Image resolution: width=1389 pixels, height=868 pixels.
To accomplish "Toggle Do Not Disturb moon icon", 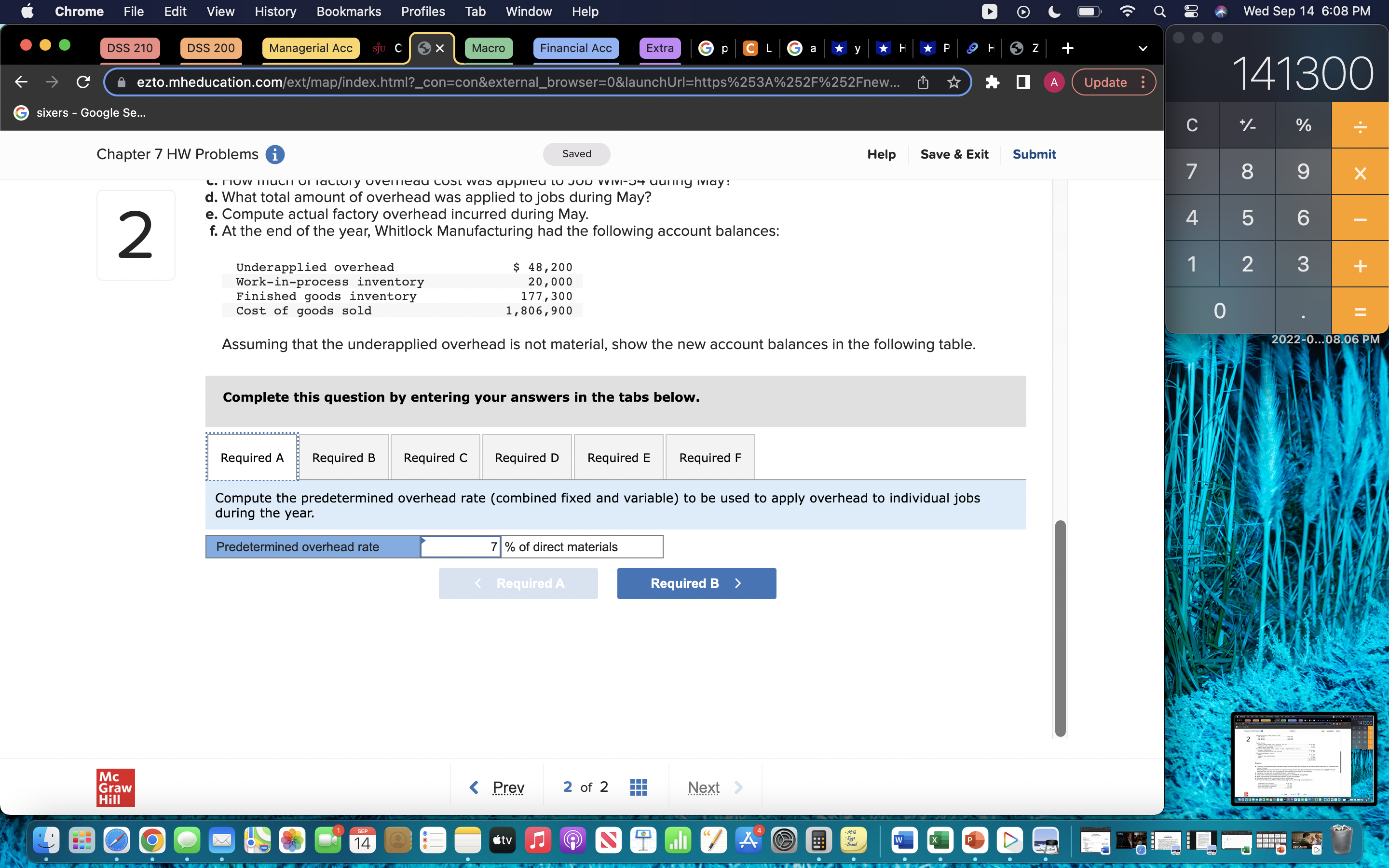I will point(1054,12).
